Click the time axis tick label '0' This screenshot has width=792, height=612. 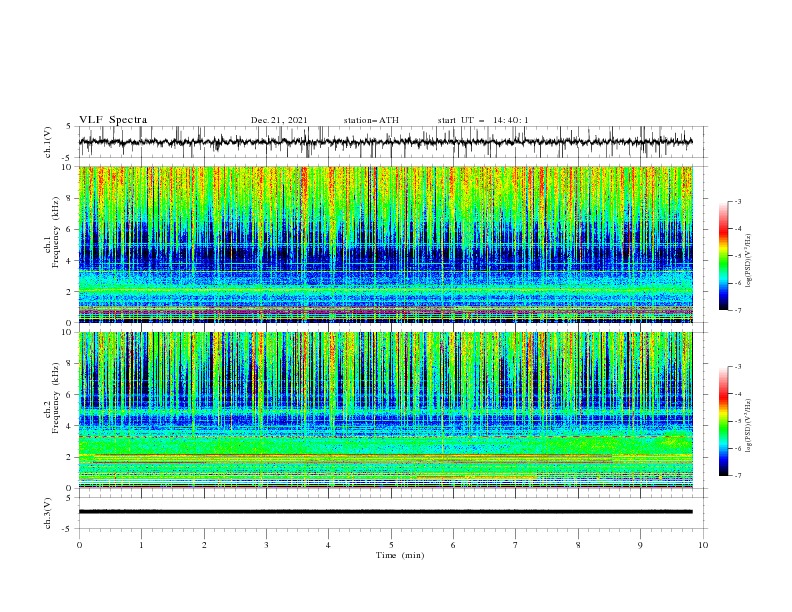[x=79, y=545]
